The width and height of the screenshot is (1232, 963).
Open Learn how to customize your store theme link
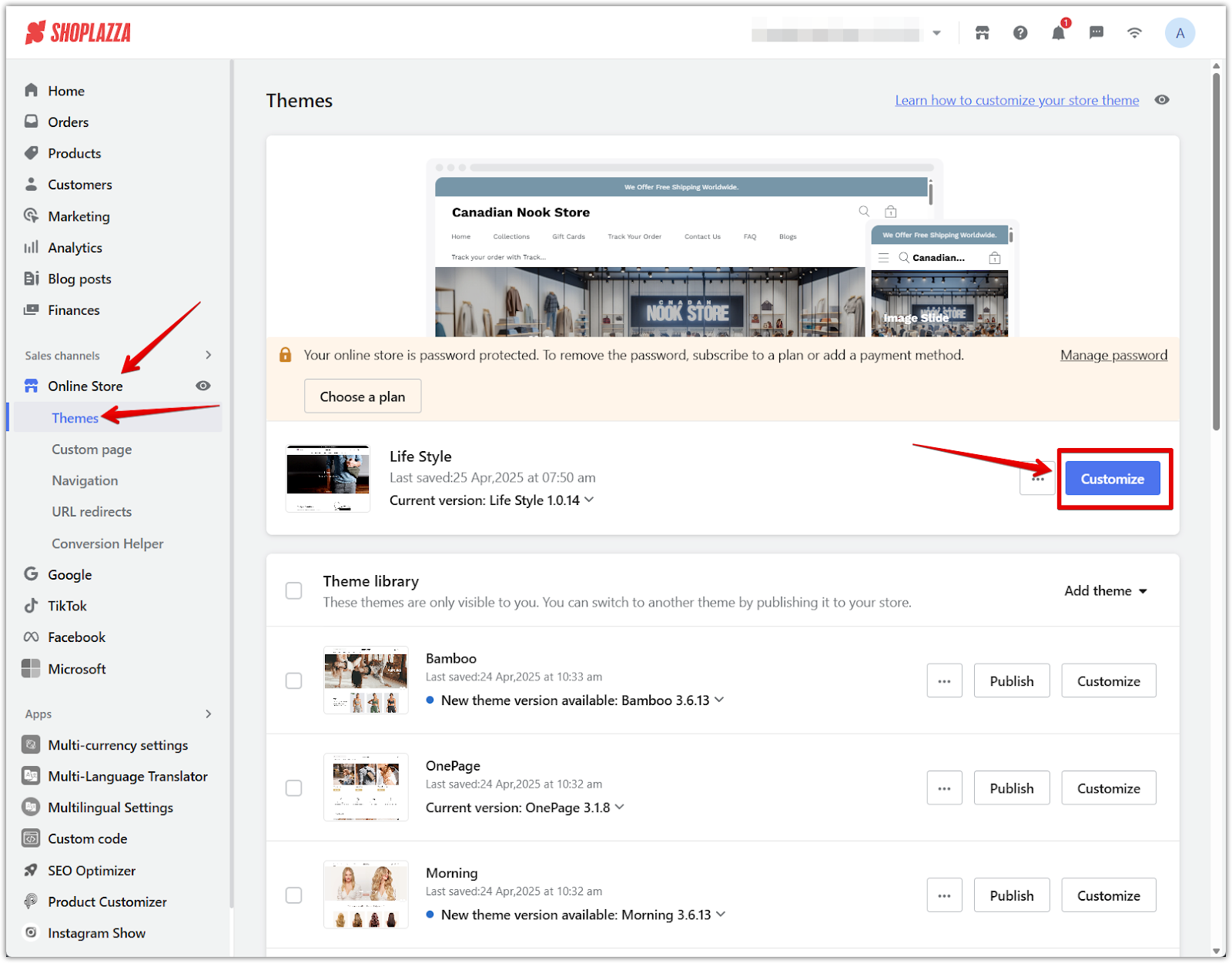click(1016, 100)
